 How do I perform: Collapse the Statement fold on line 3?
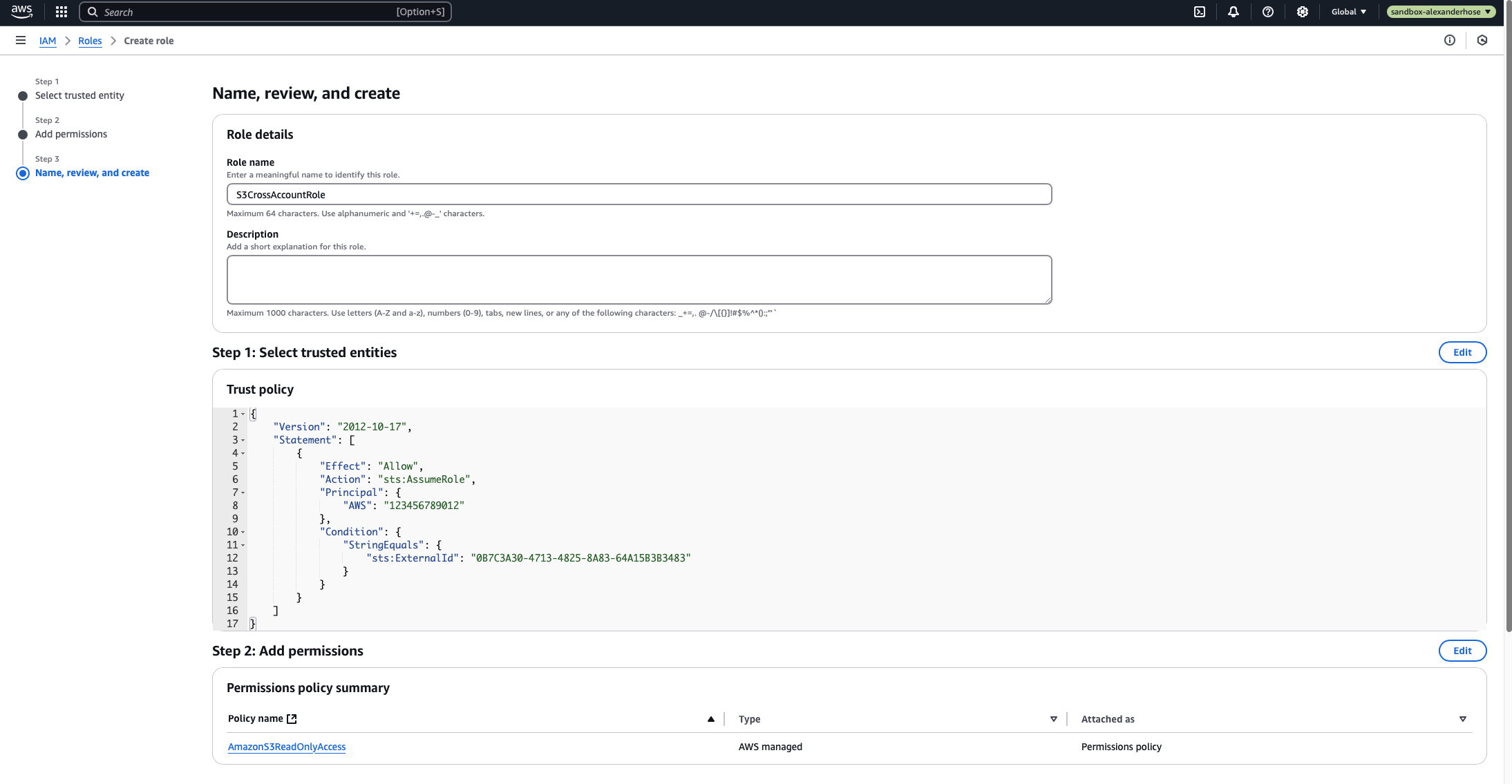(243, 440)
